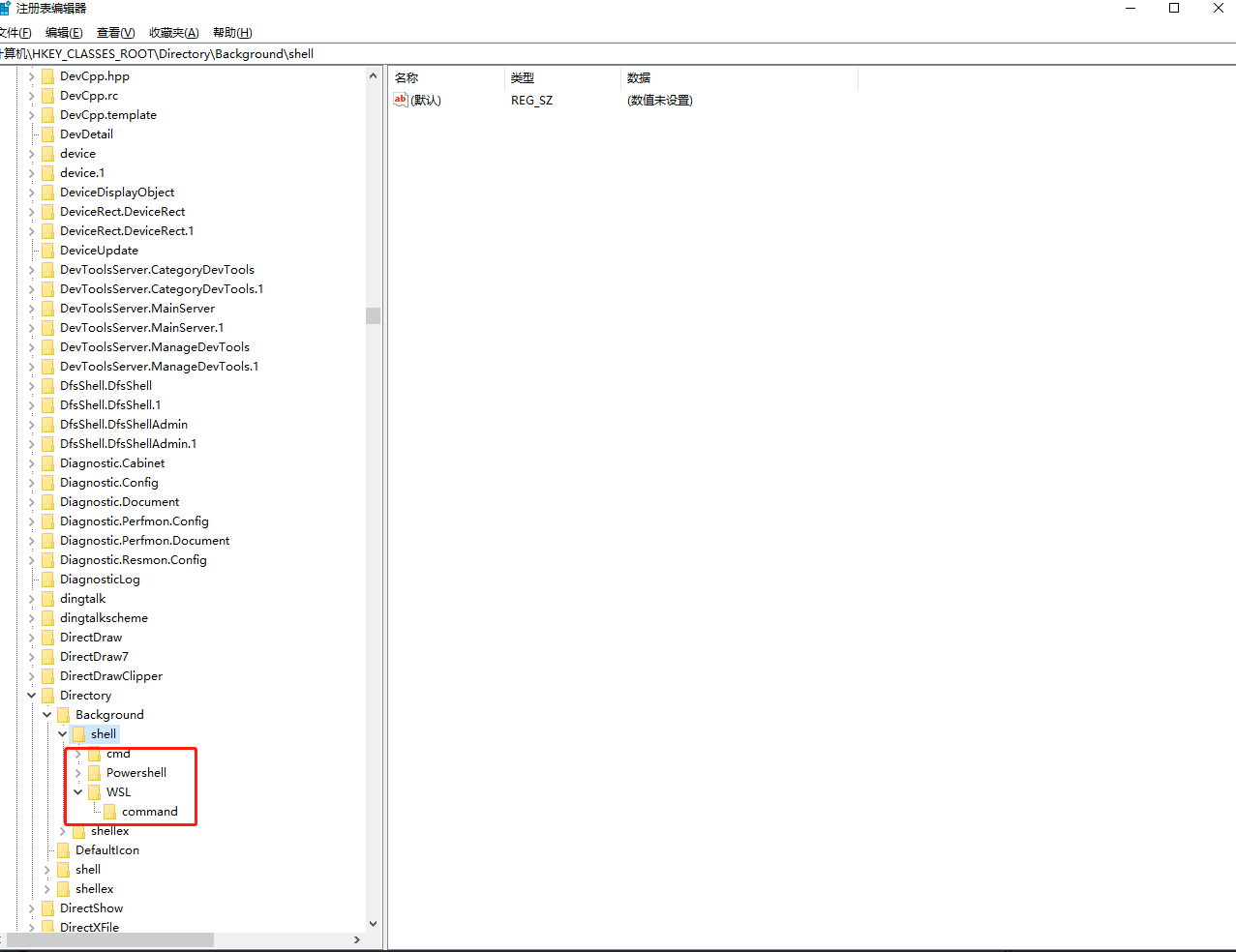Click the Directory key folder icon
The width and height of the screenshot is (1236, 952).
click(x=47, y=696)
